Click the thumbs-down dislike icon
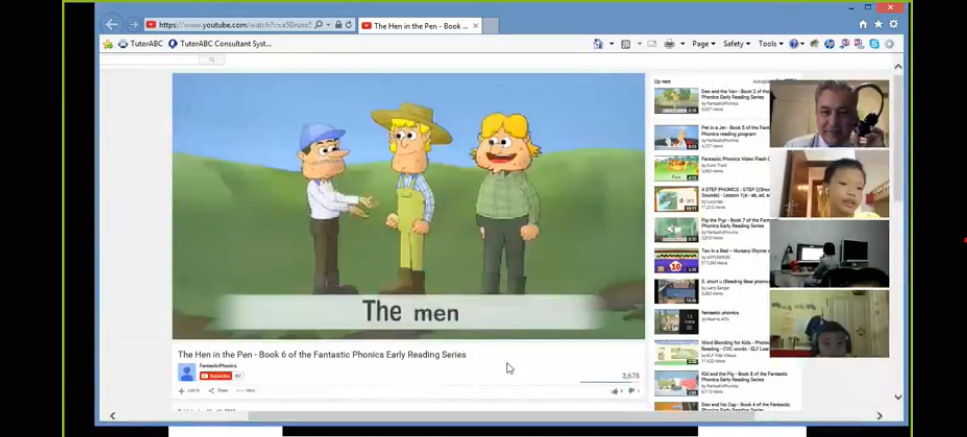Image resolution: width=967 pixels, height=437 pixels. pos(631,391)
